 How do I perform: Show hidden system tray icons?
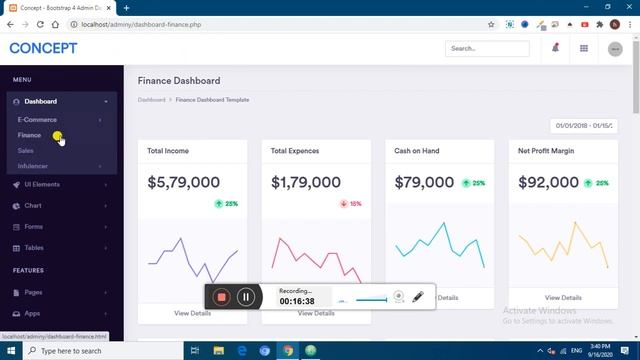(540, 351)
